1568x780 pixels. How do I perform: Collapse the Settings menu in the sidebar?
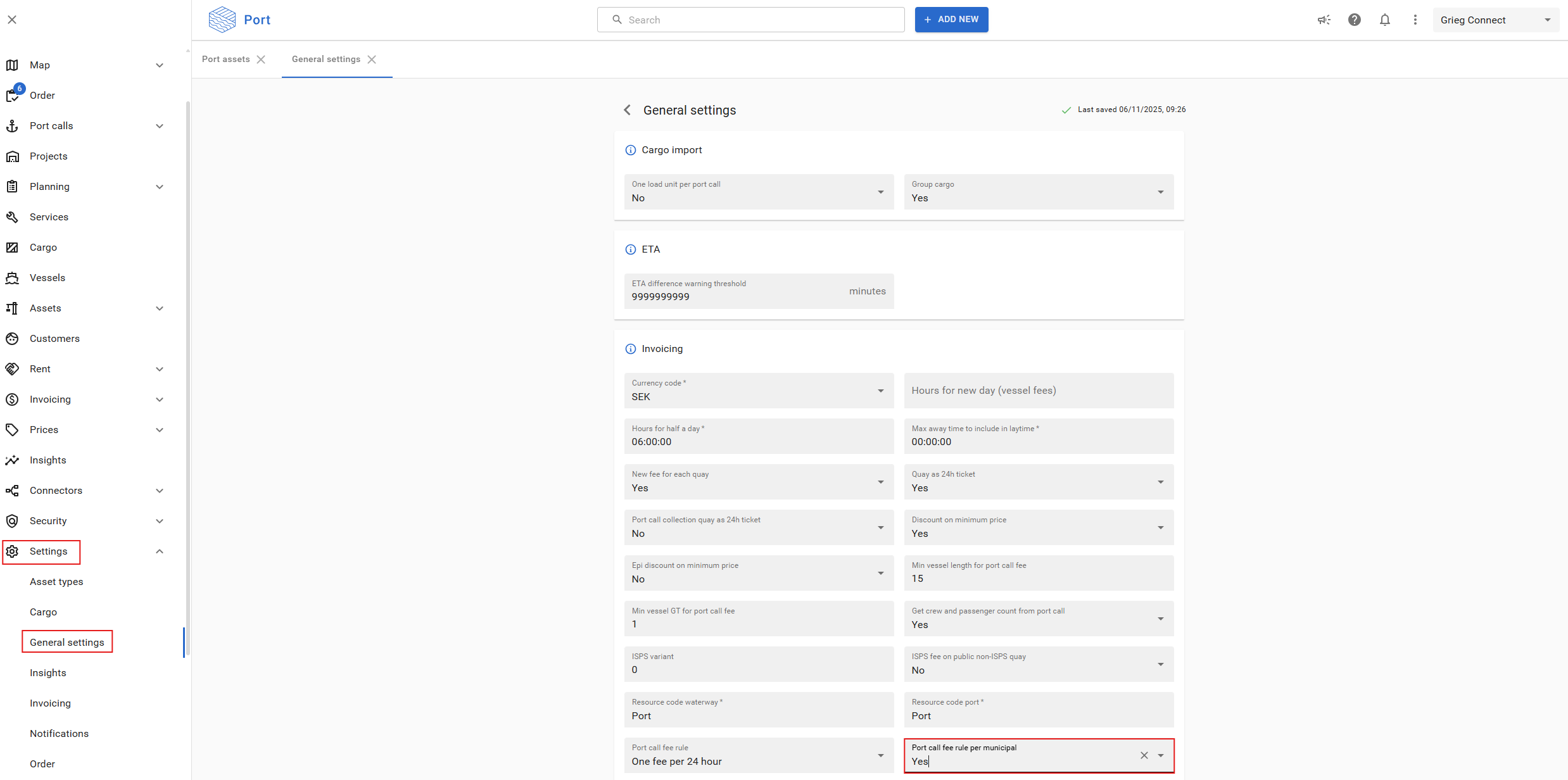160,551
